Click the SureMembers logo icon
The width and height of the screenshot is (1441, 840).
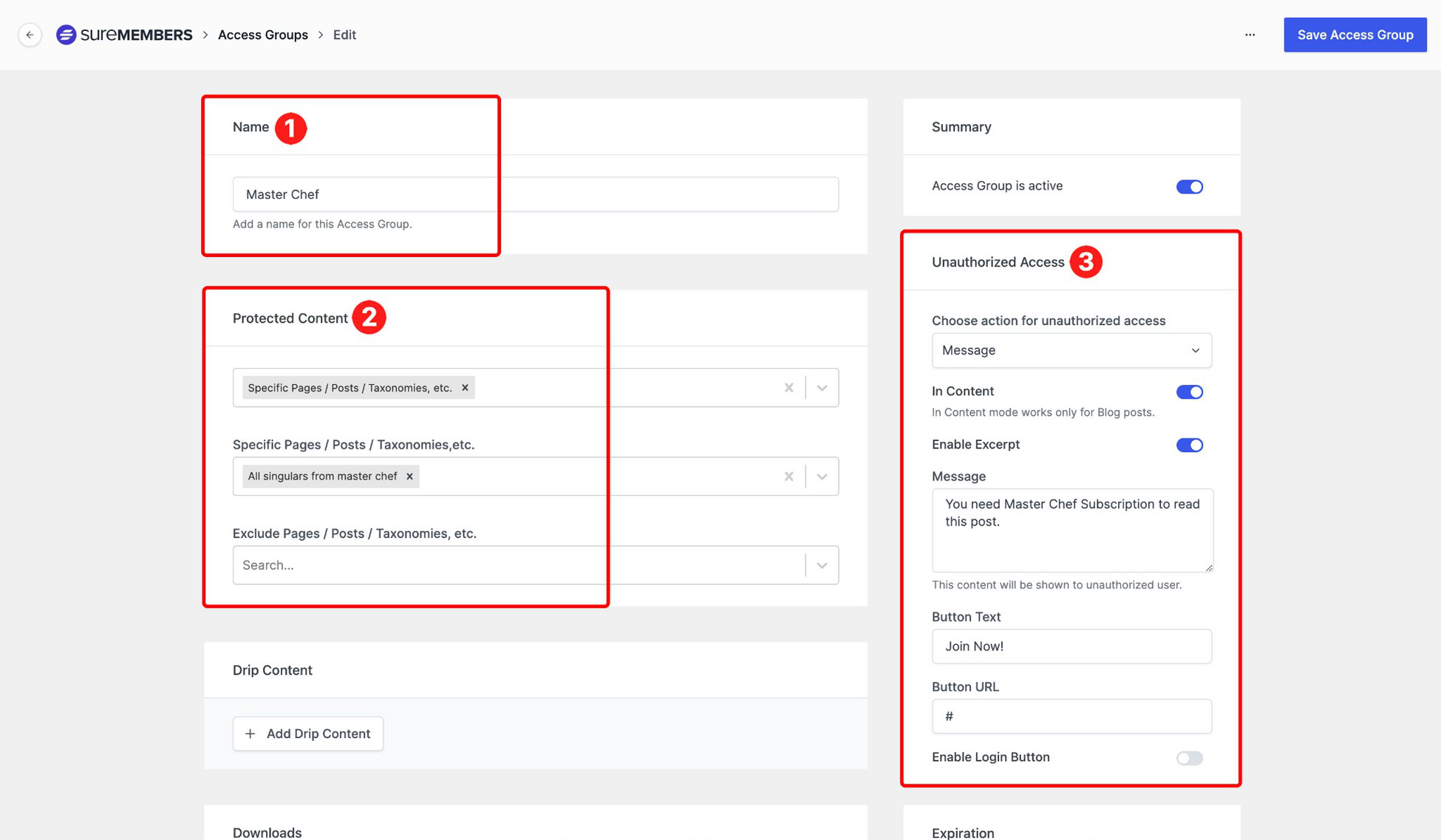(67, 34)
